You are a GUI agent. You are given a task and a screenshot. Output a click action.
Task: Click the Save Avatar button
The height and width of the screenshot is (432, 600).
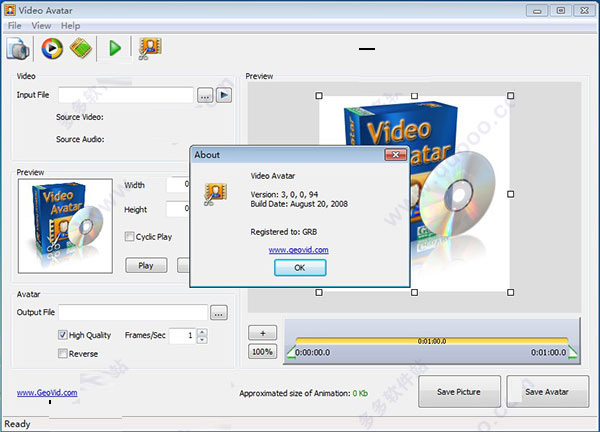click(547, 391)
